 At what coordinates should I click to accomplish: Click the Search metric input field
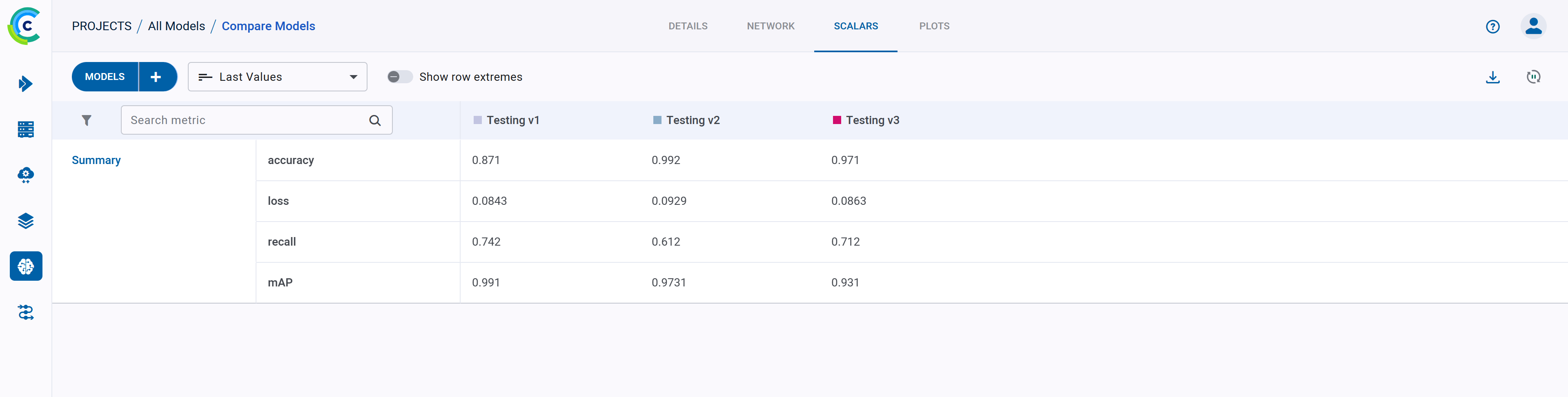(x=247, y=120)
